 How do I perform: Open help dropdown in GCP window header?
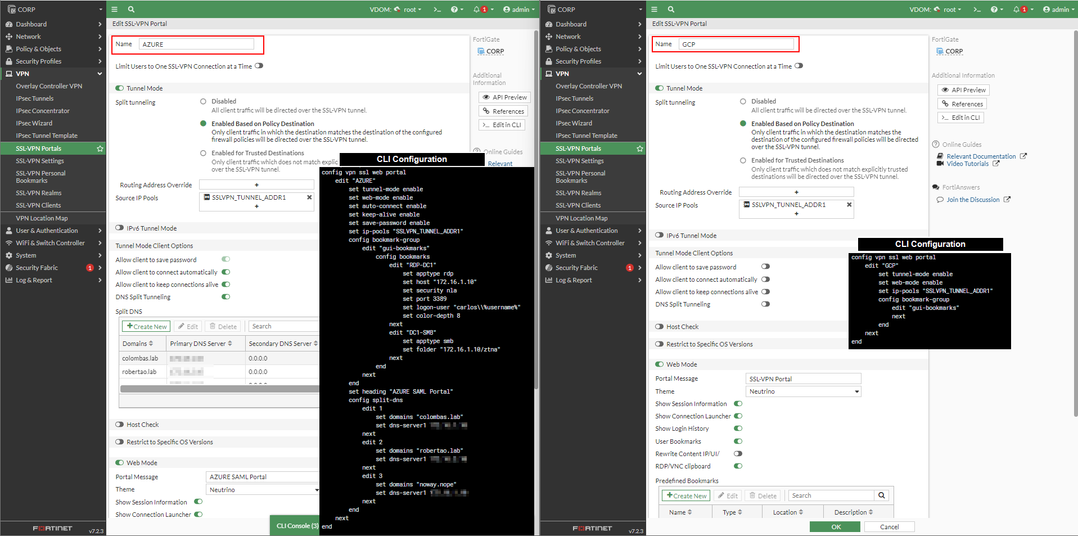coord(997,10)
